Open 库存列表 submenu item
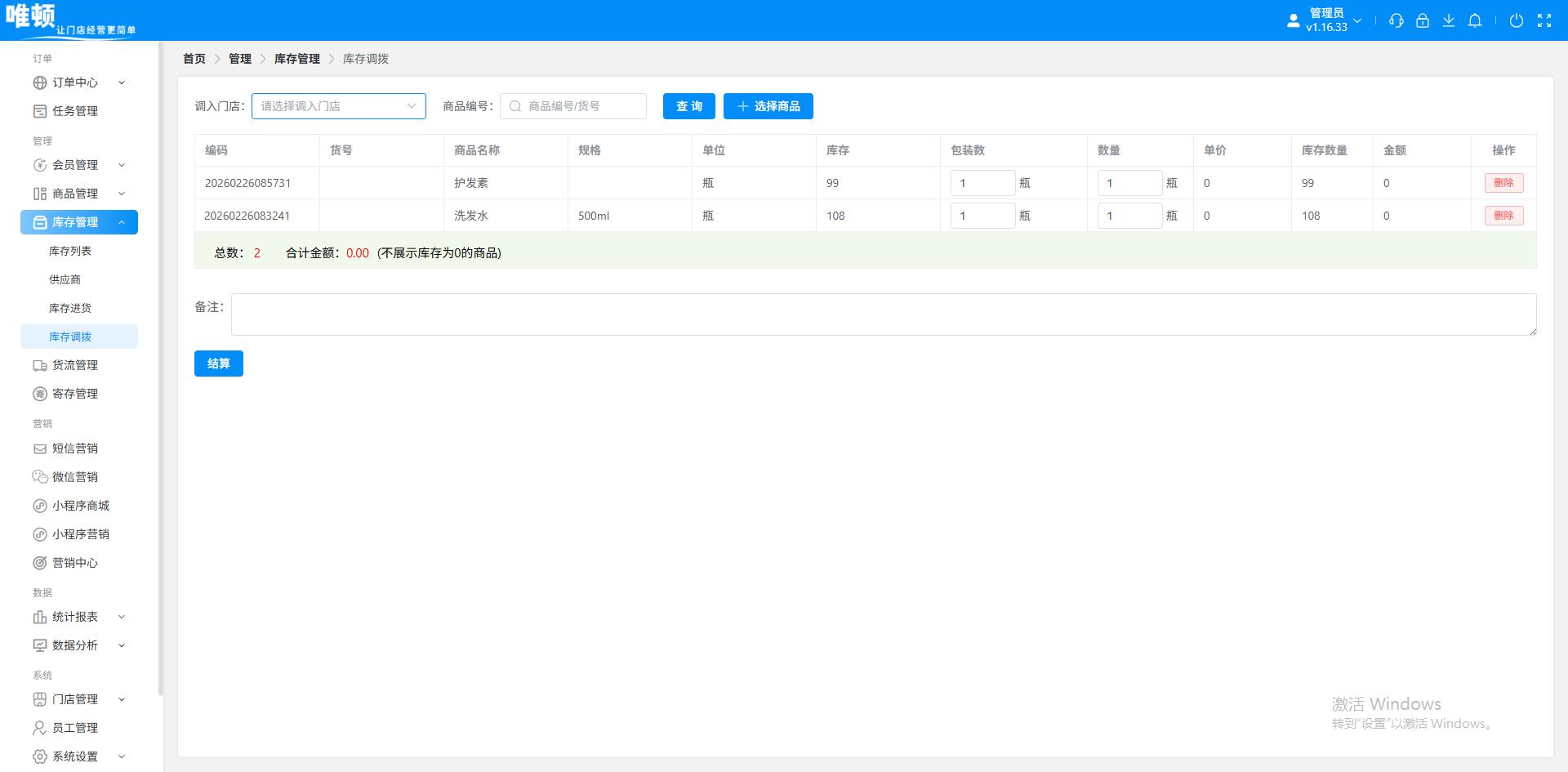This screenshot has width=1568, height=772. 70,251
